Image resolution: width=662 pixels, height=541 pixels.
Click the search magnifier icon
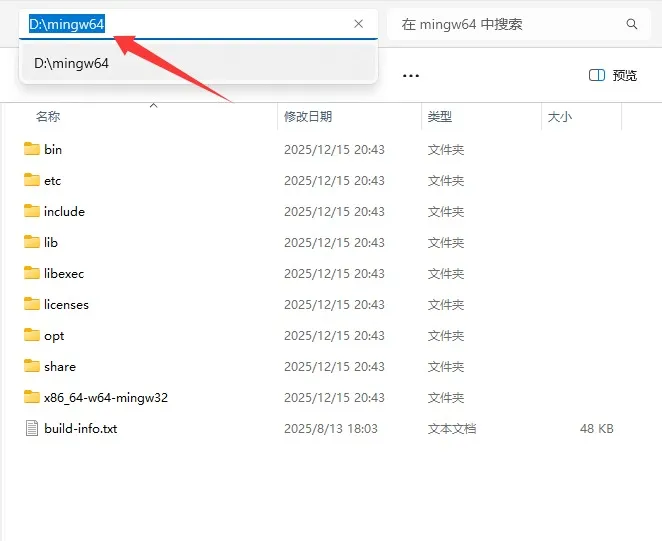click(632, 24)
